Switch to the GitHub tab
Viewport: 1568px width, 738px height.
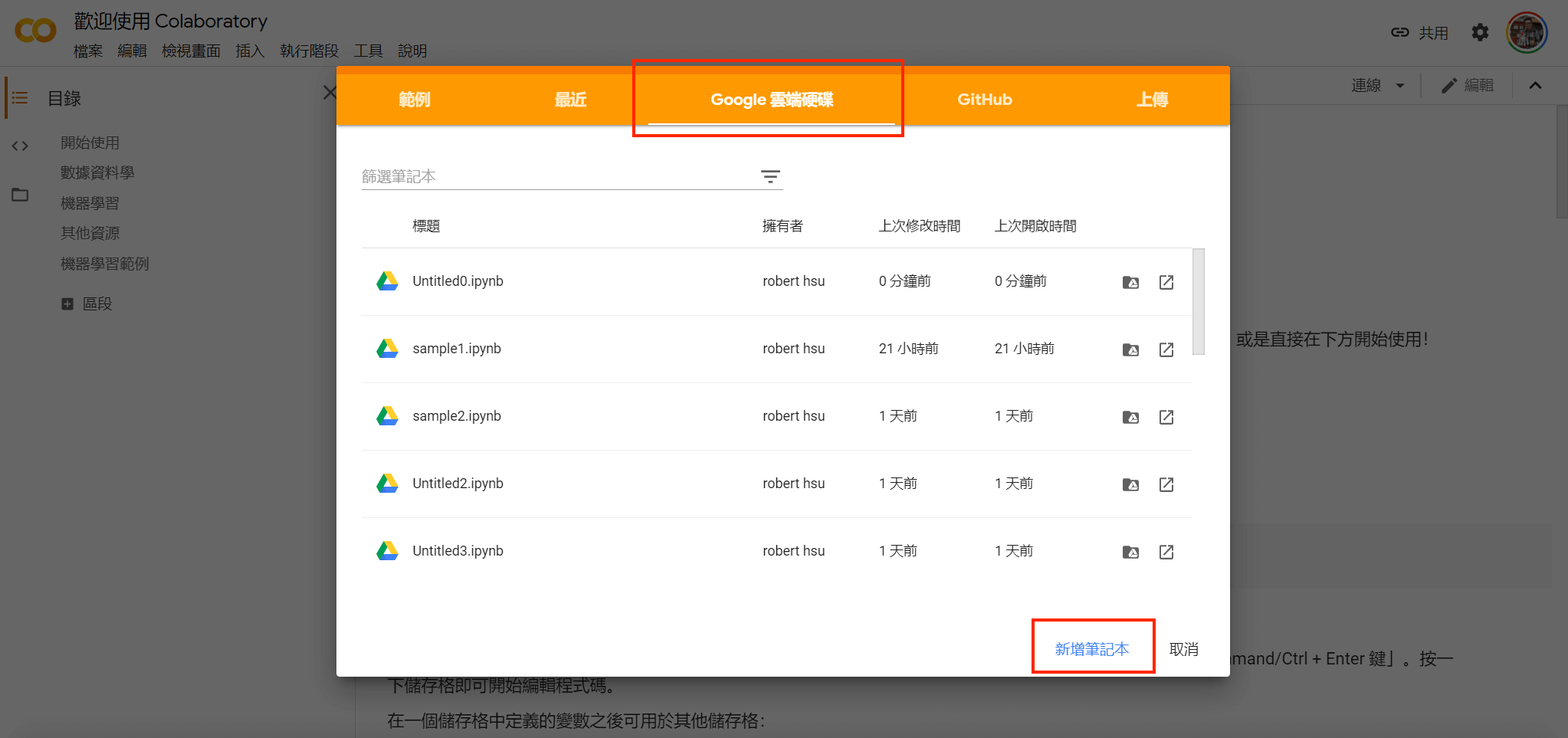[985, 100]
